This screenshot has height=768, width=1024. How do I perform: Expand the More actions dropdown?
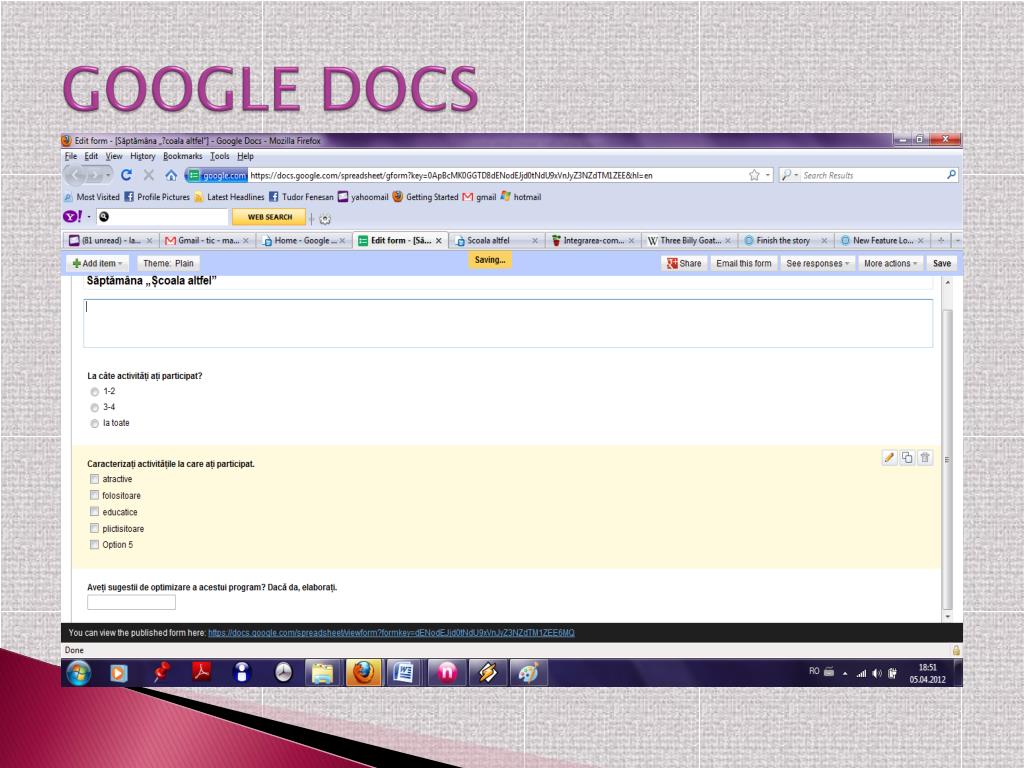click(x=890, y=263)
